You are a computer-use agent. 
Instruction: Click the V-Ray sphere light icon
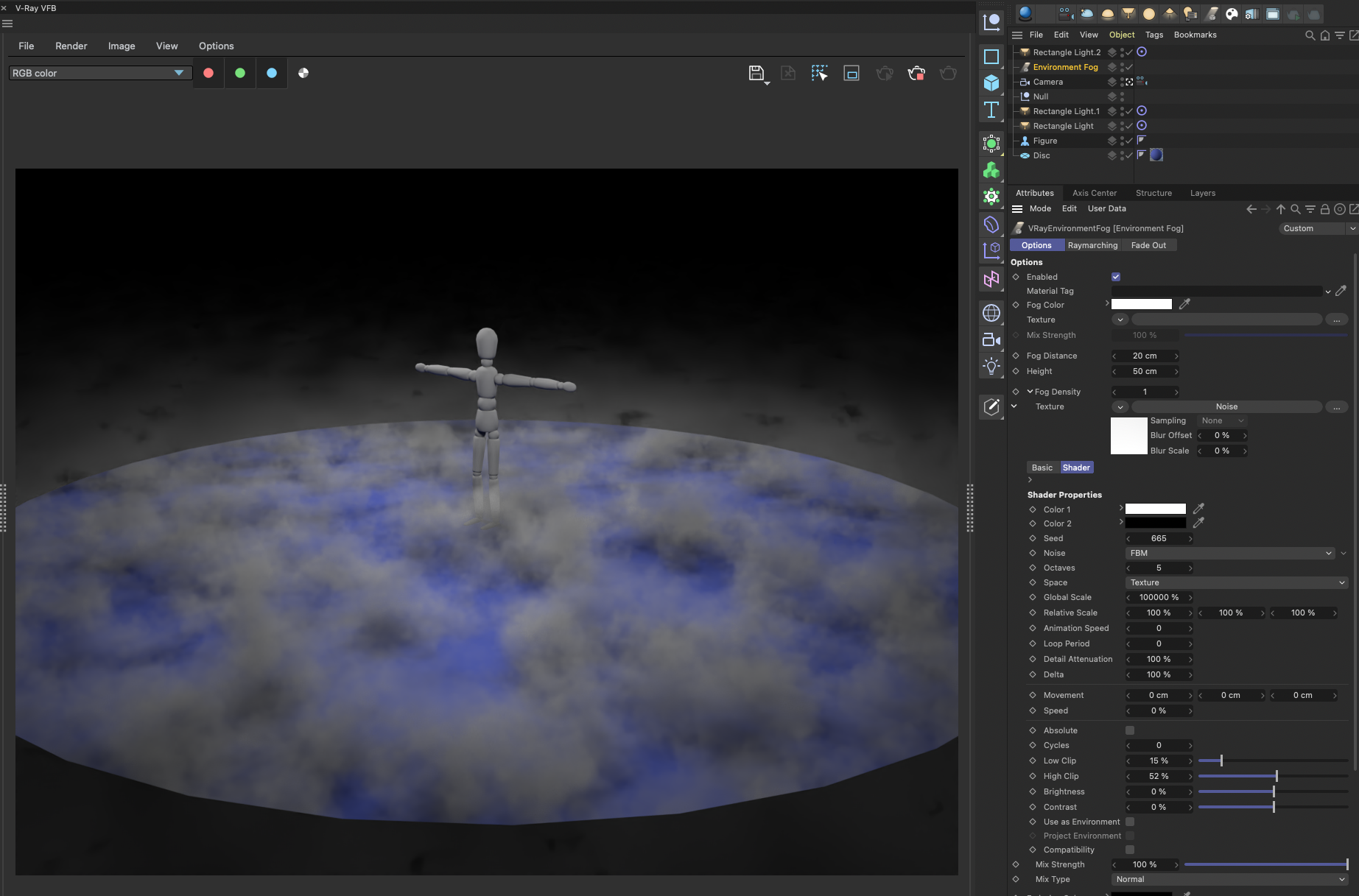[x=1148, y=14]
